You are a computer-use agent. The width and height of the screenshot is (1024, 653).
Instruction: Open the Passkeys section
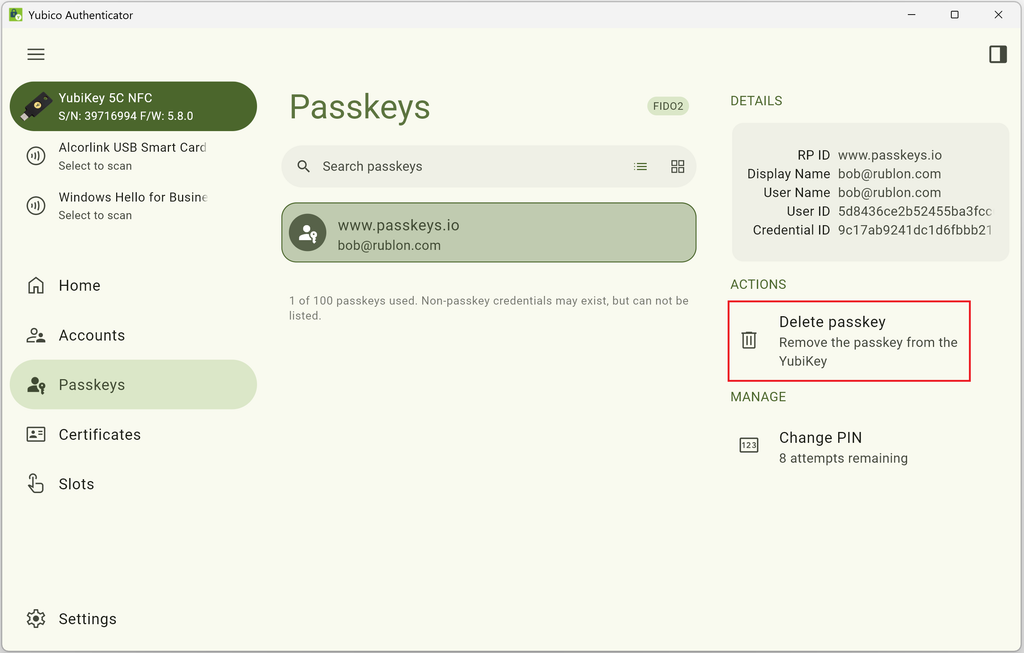click(133, 385)
